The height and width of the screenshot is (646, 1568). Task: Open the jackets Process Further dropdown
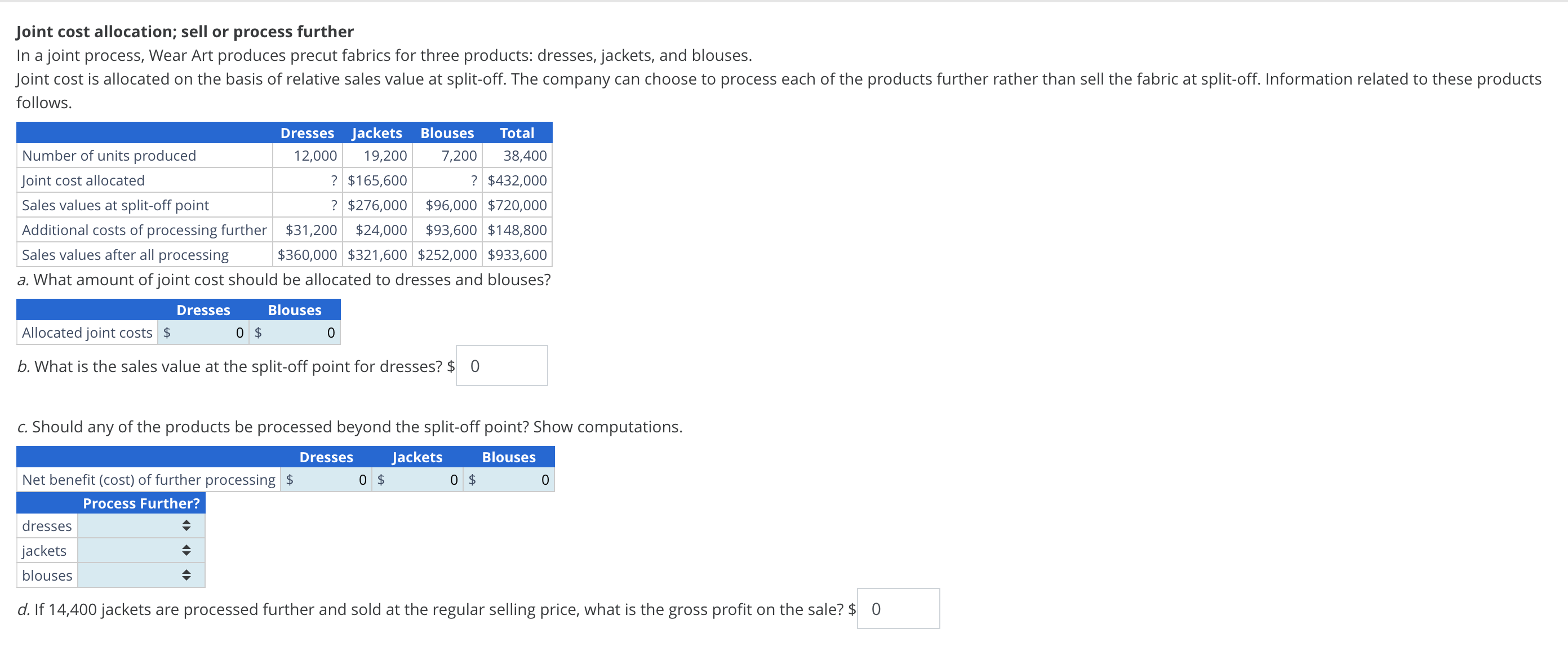pos(141,550)
